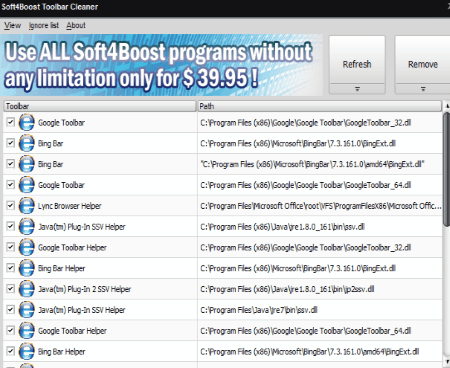Click icon of Bing Bar Helper 7.3.161.0\BingExt.dll row
Viewport: 450px width, 368px height.
pyautogui.click(x=26, y=268)
